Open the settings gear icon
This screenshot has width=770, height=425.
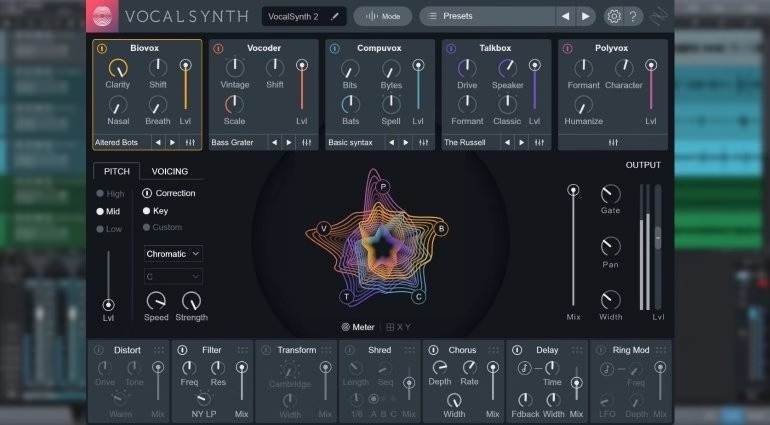[x=614, y=16]
